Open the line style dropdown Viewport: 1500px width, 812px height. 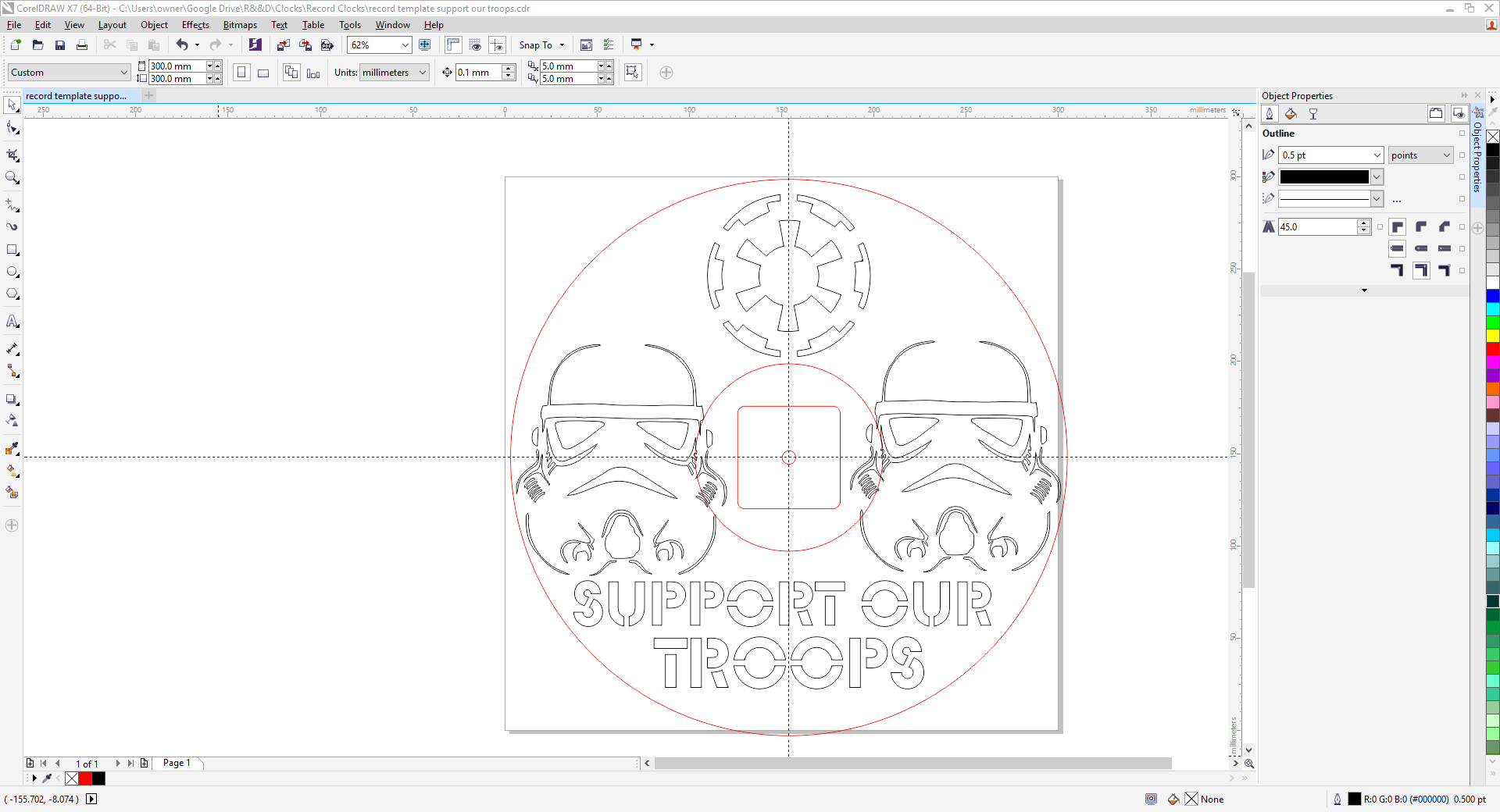point(1377,199)
